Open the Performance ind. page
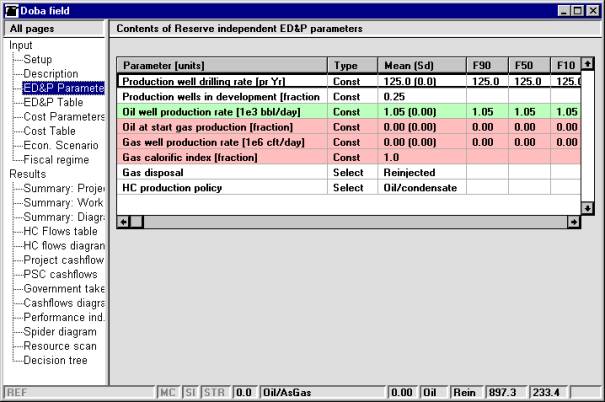The height and width of the screenshot is (402, 605). [64, 317]
